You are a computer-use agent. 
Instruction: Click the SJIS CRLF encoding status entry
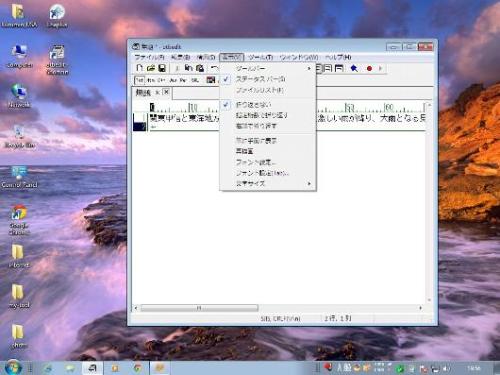(x=280, y=319)
